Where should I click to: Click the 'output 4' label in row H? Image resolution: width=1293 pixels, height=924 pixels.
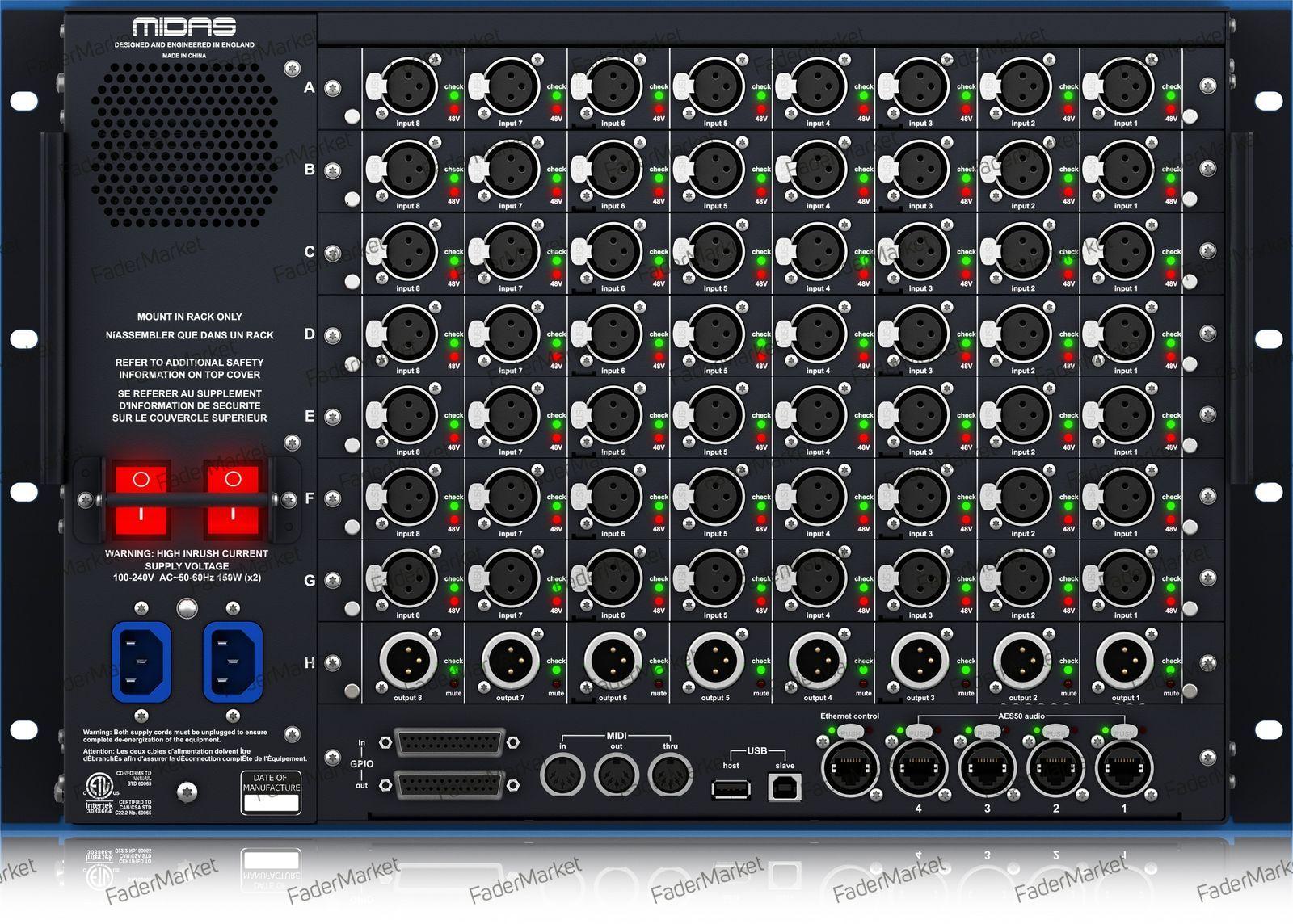pyautogui.click(x=817, y=698)
